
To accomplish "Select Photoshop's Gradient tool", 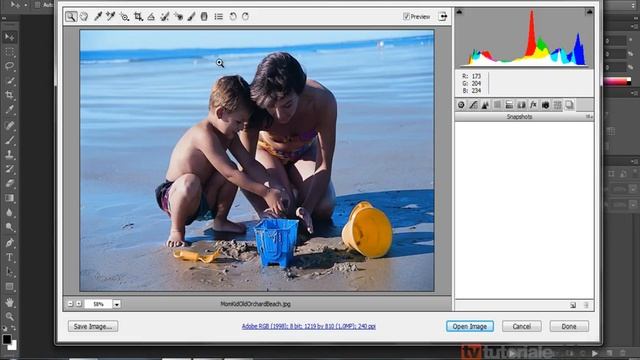I will click(x=10, y=198).
